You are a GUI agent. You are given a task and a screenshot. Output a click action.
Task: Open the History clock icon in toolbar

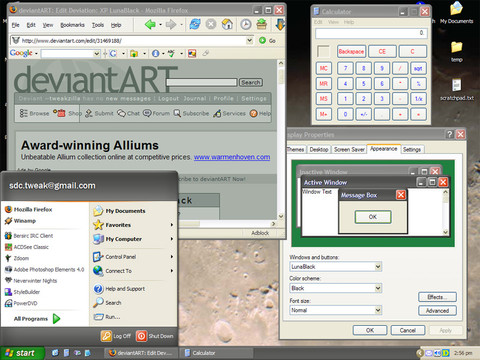246,24
